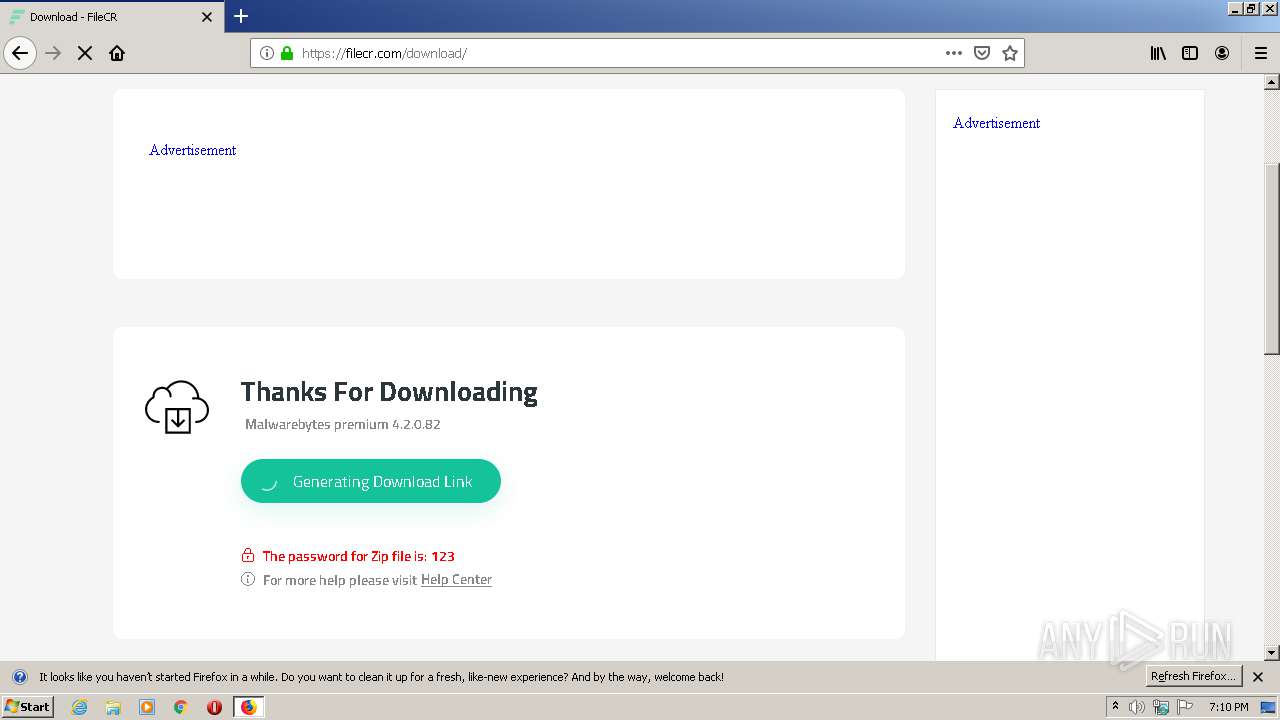Click the cloud download icon
The width and height of the screenshot is (1280, 720).
click(177, 407)
